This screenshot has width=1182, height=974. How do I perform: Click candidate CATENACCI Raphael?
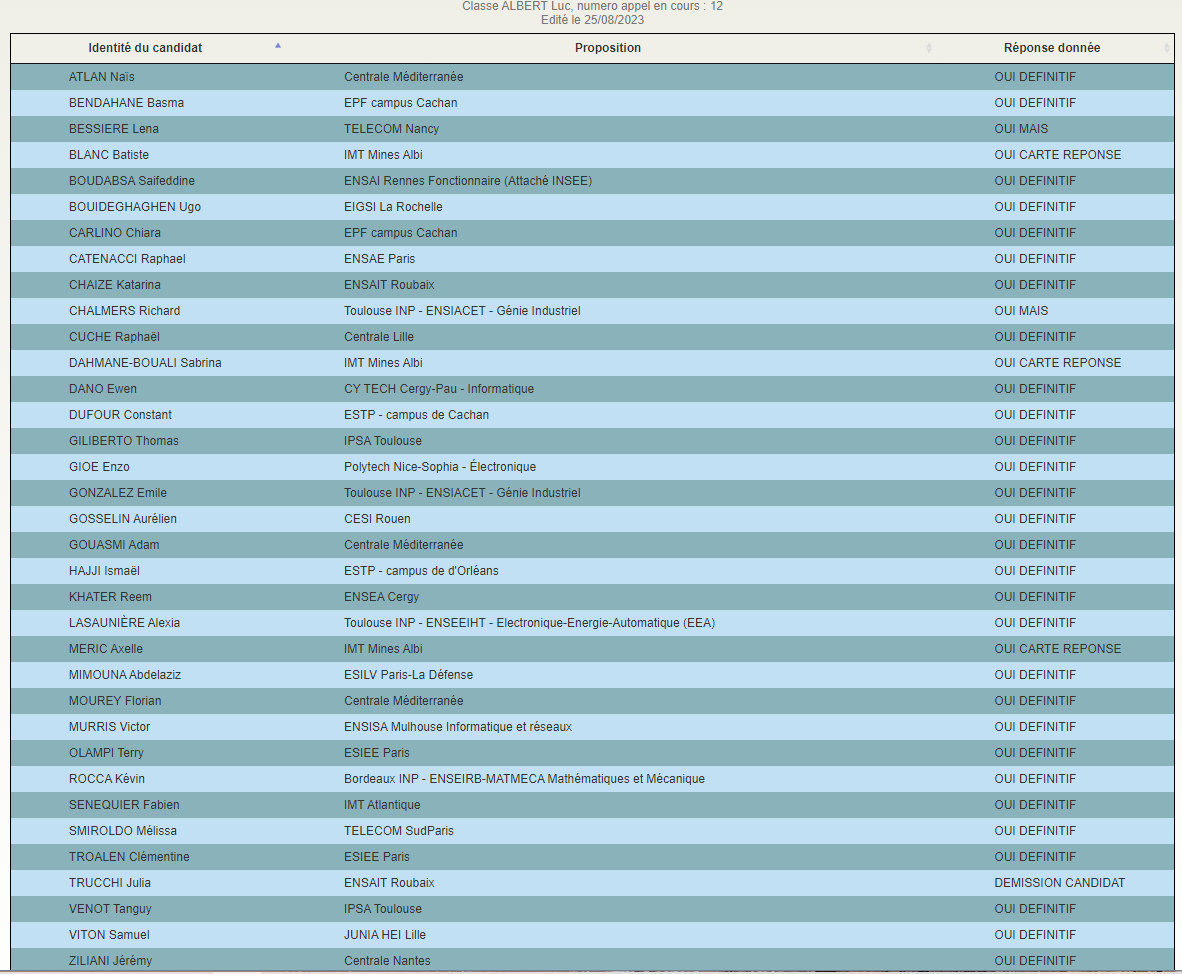[x=127, y=259]
